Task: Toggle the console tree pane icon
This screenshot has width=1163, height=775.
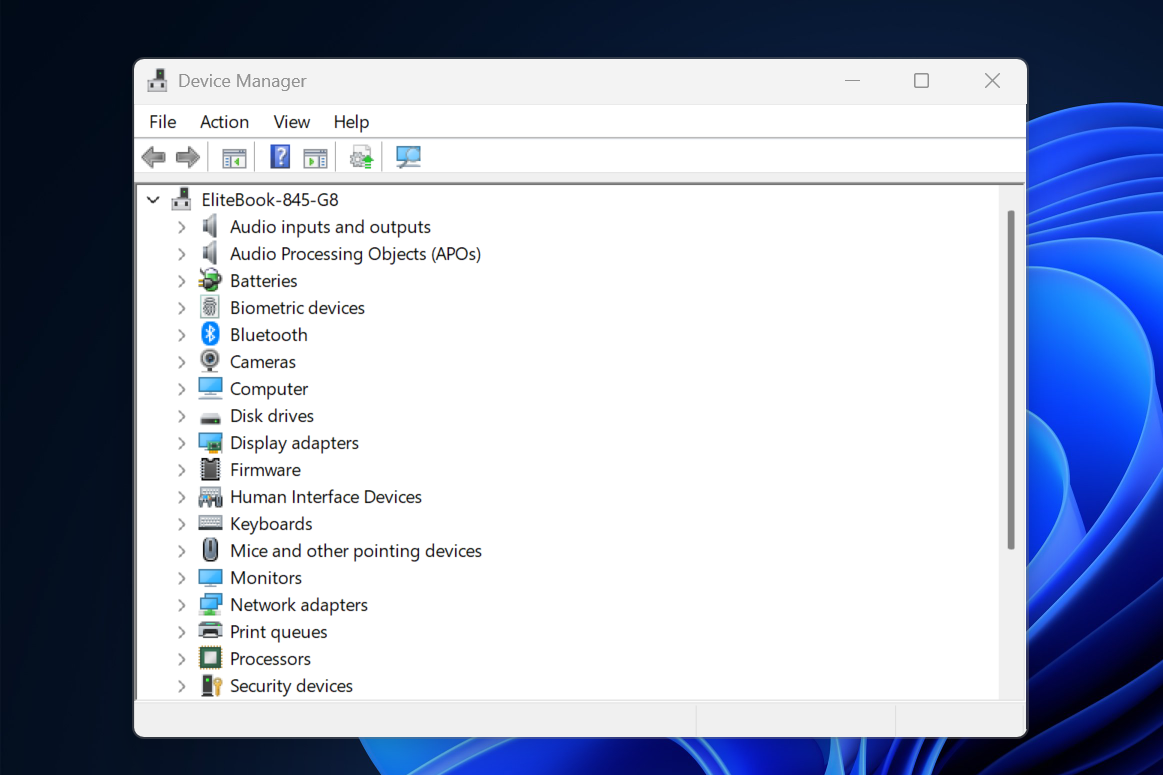Action: pyautogui.click(x=234, y=158)
